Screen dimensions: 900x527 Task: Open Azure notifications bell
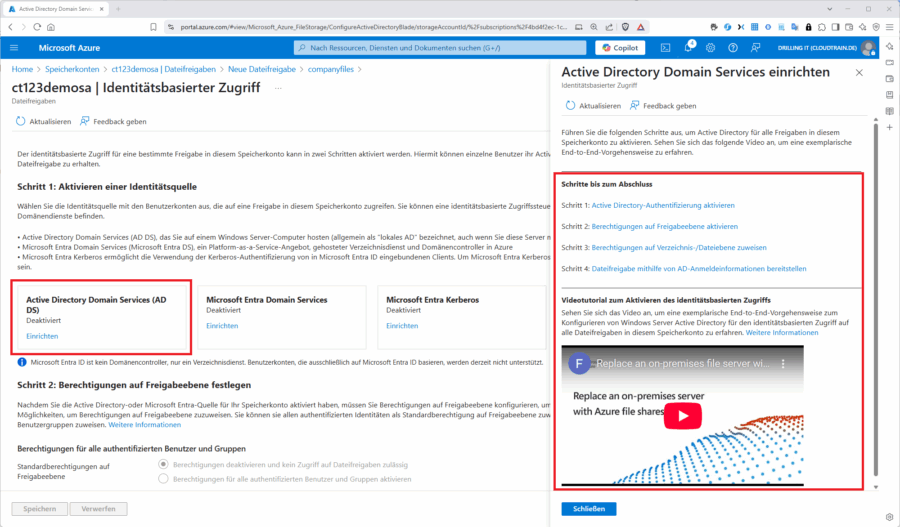688,48
